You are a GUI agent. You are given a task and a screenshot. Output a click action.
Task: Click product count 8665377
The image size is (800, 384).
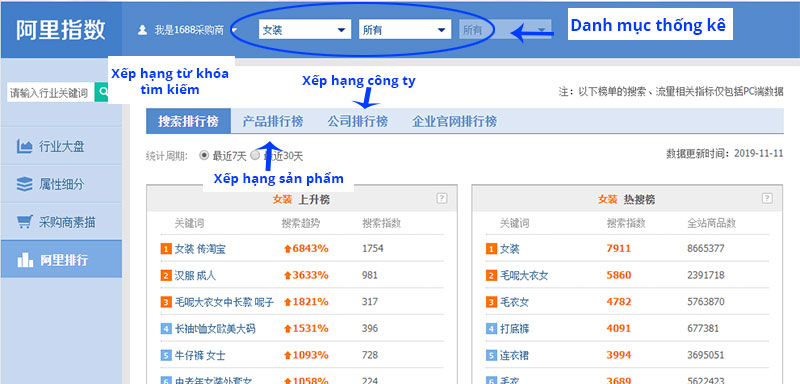(706, 249)
